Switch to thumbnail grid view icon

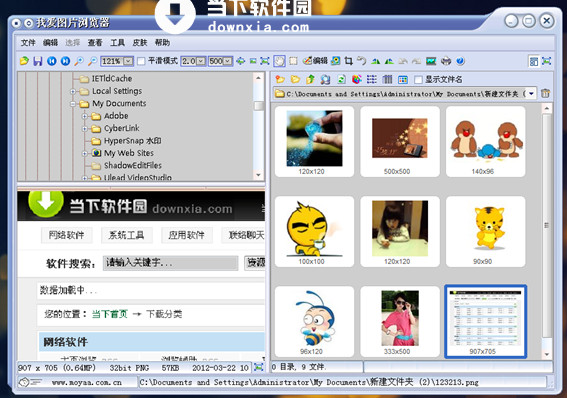pos(402,79)
